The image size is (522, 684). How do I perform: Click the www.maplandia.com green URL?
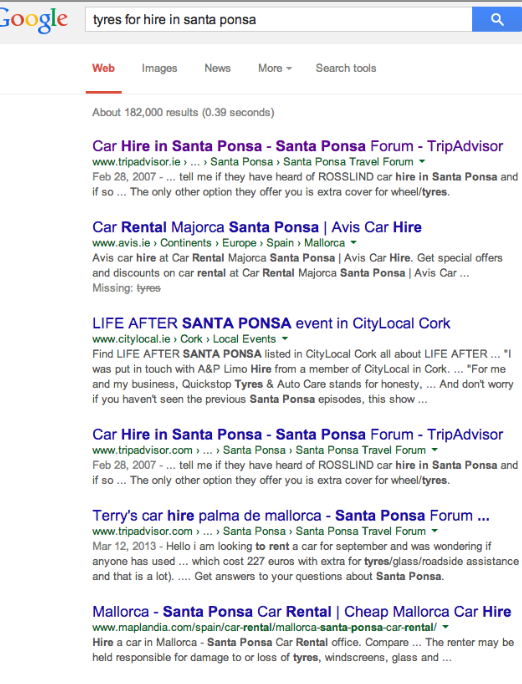pos(264,627)
